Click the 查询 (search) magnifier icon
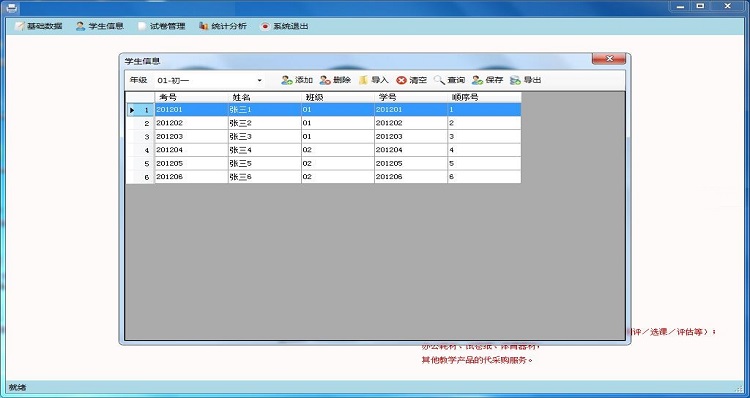The width and height of the screenshot is (750, 398). pos(439,80)
